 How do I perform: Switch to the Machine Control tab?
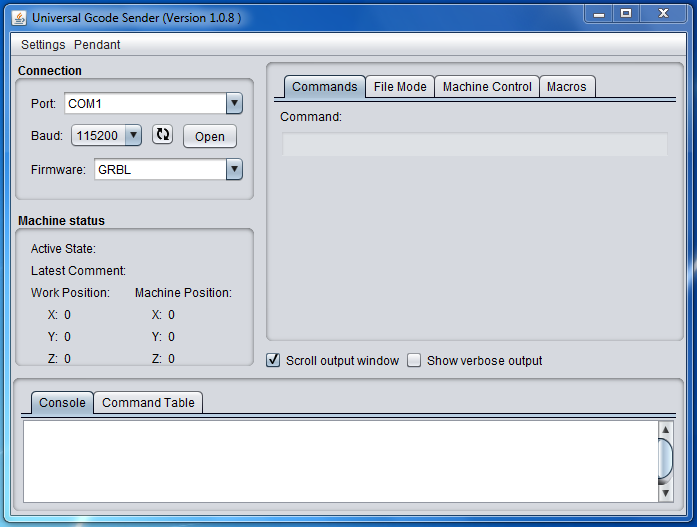[487, 87]
